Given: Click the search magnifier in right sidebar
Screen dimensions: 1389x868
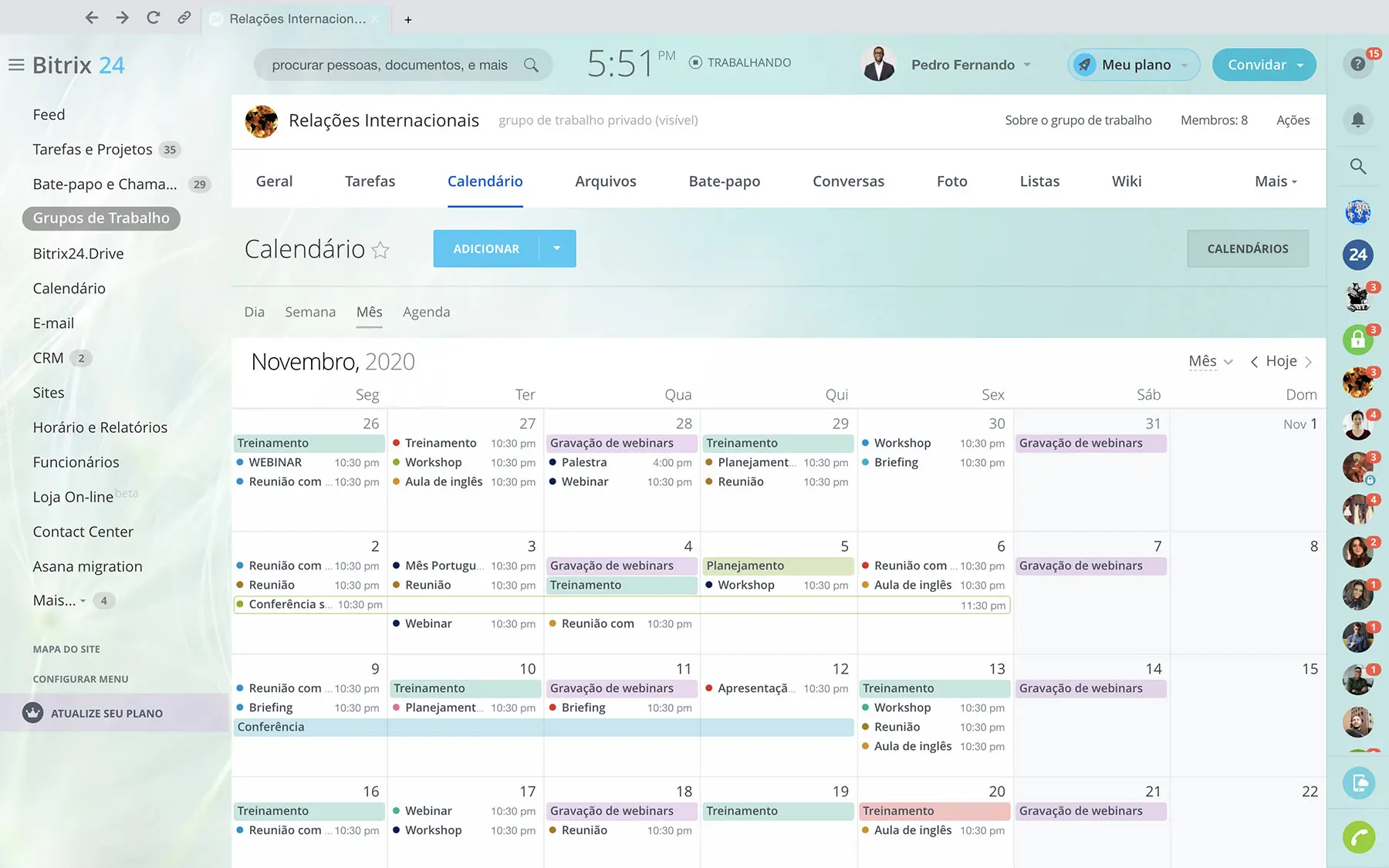Looking at the screenshot, I should pyautogui.click(x=1357, y=166).
